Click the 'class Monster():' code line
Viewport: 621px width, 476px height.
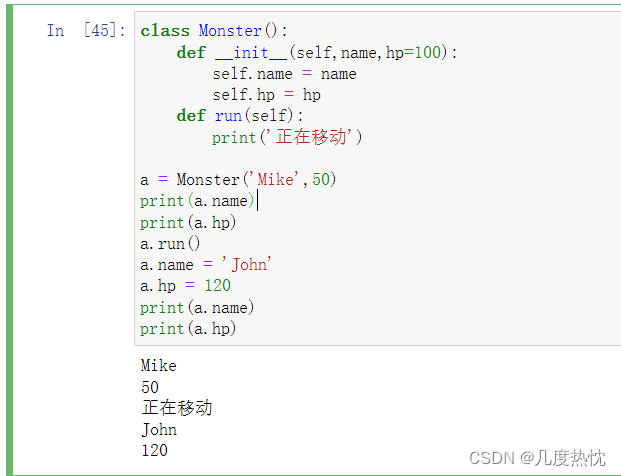[214, 31]
